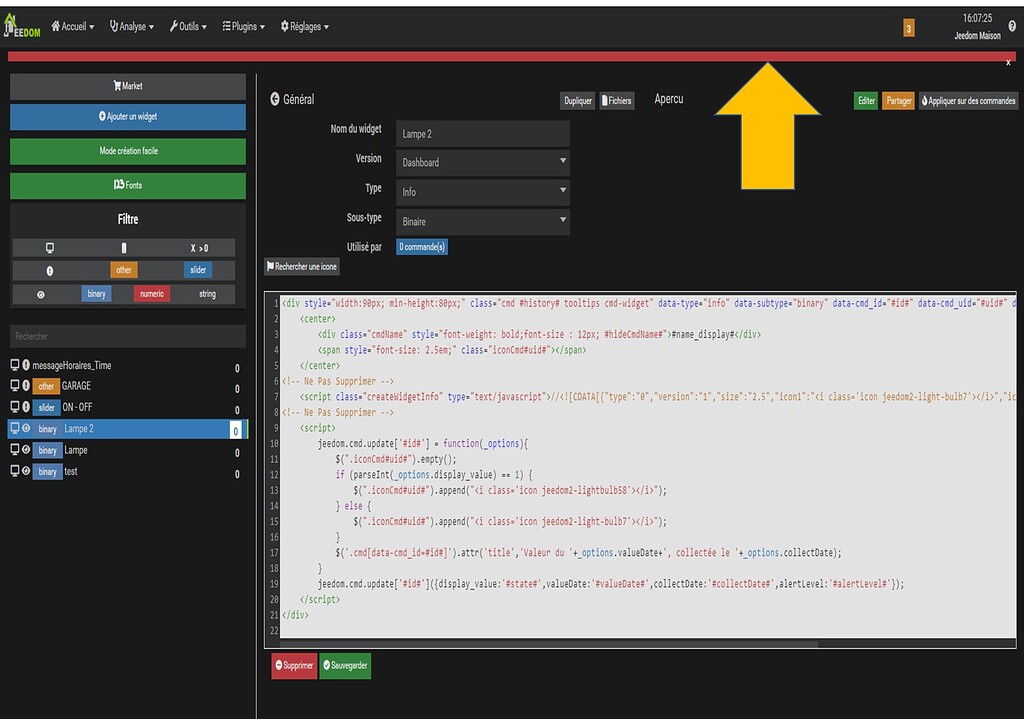Click the back arrow next to Général
Image resolution: width=1024 pixels, height=719 pixels.
(x=275, y=99)
